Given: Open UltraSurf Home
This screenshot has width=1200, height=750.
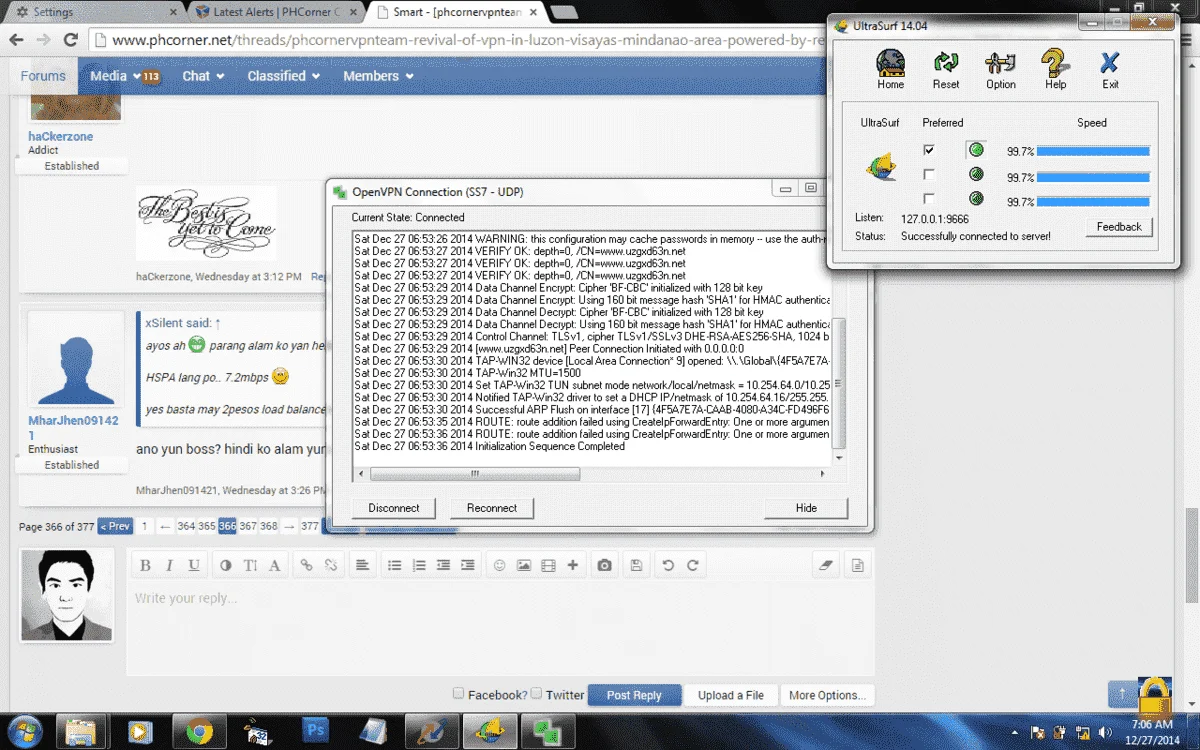Looking at the screenshot, I should click(x=890, y=69).
